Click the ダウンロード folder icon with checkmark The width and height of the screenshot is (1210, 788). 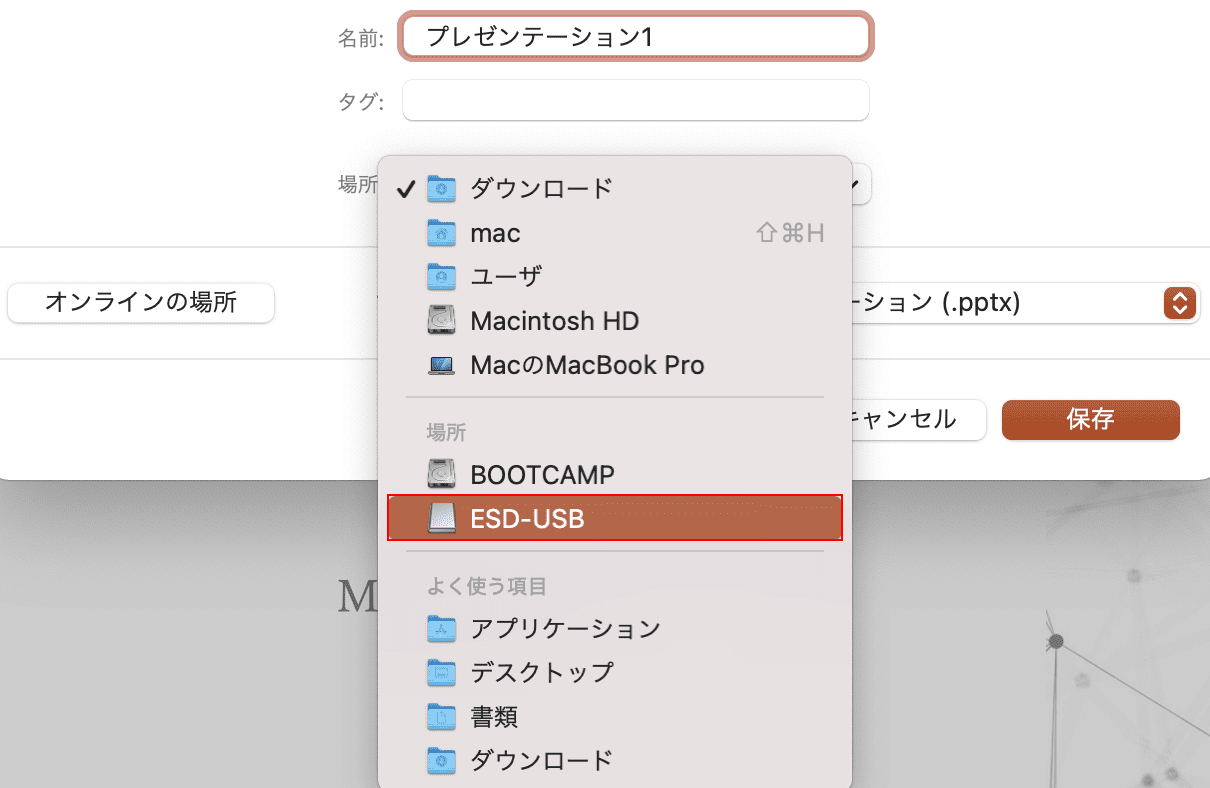[x=442, y=188]
